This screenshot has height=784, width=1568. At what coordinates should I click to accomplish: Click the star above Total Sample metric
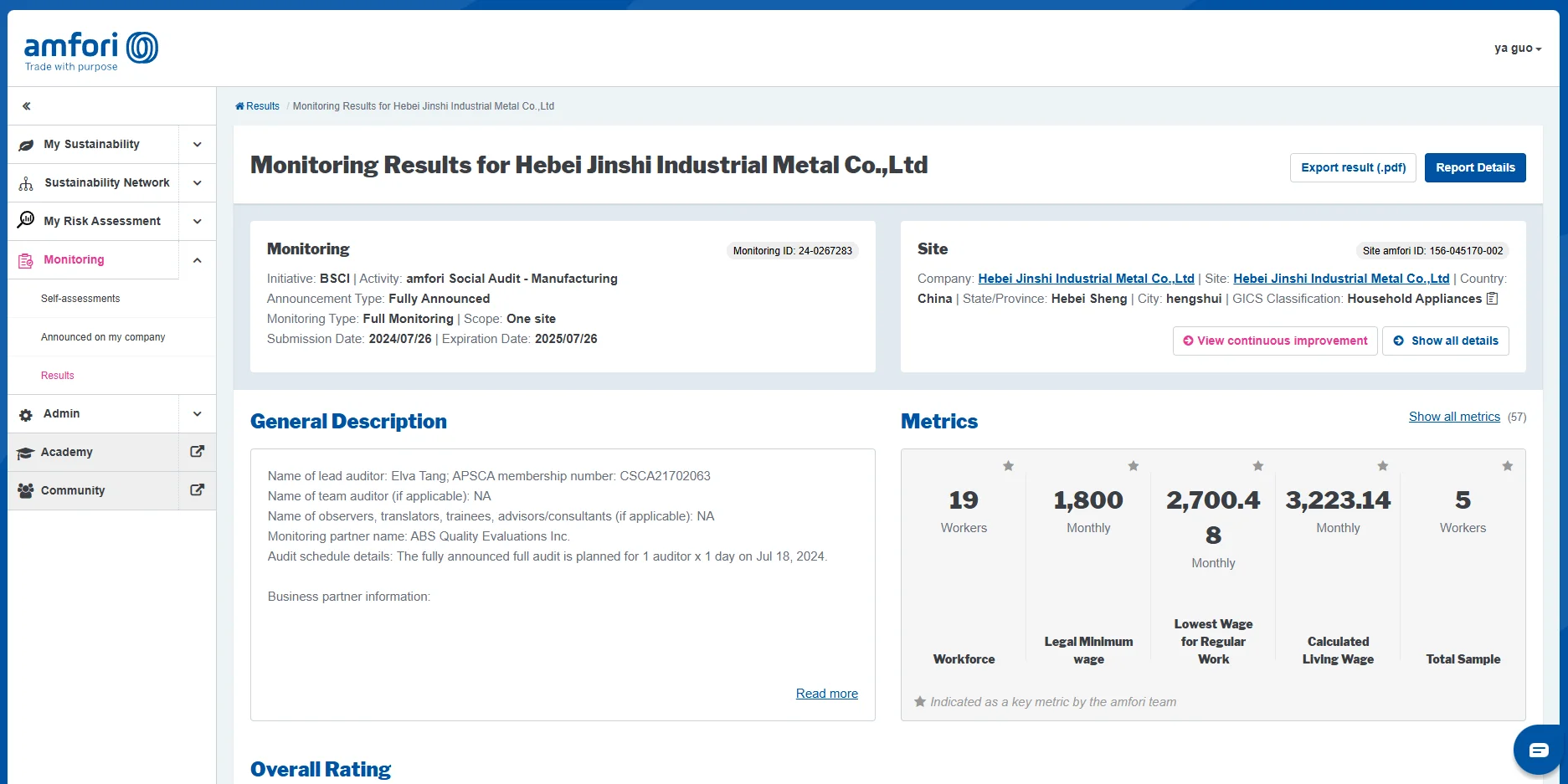[1507, 466]
